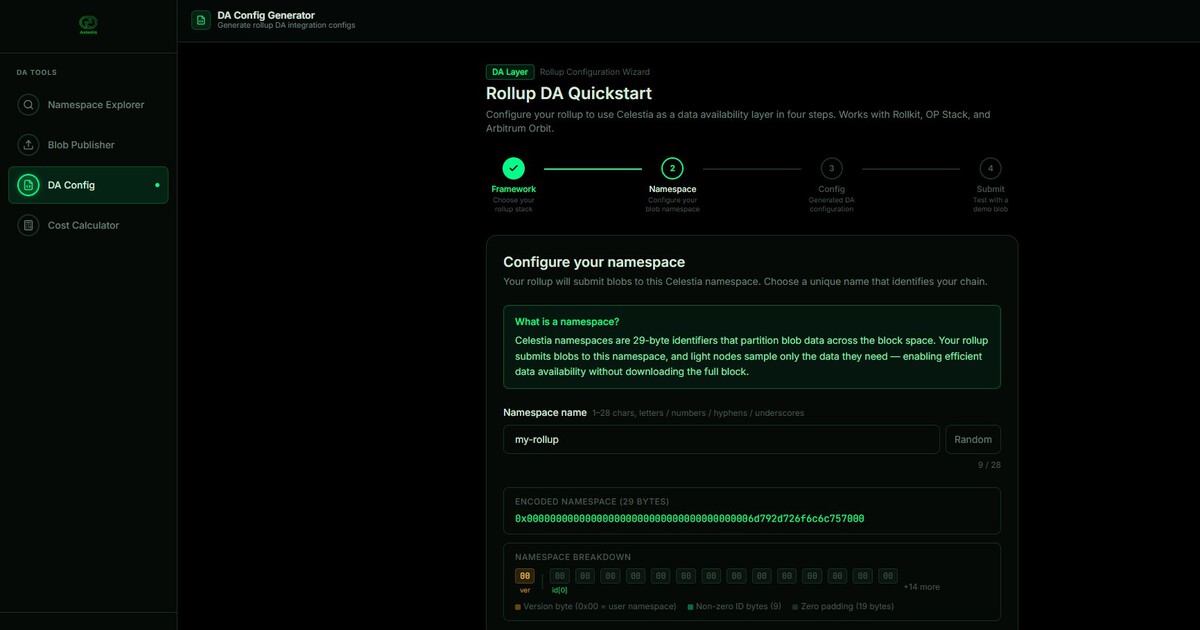Click the encoded namespace hex value
Image resolution: width=1200 pixels, height=630 pixels.
pos(690,519)
